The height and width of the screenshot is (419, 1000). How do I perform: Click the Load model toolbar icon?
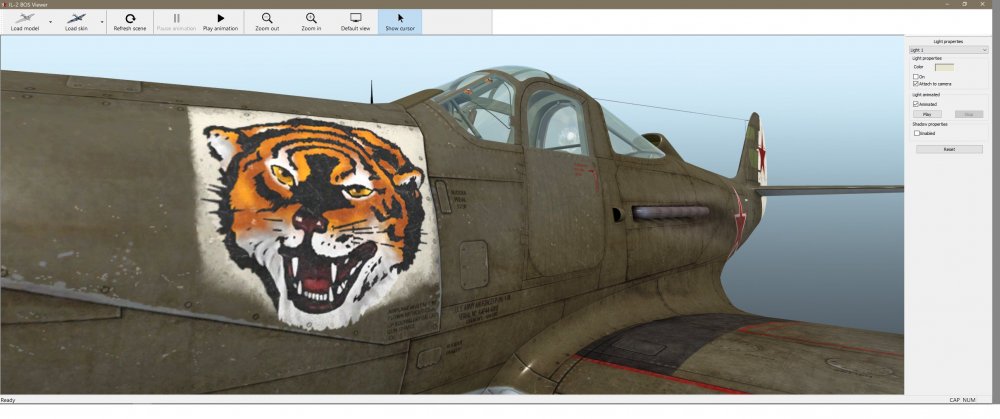pos(24,21)
